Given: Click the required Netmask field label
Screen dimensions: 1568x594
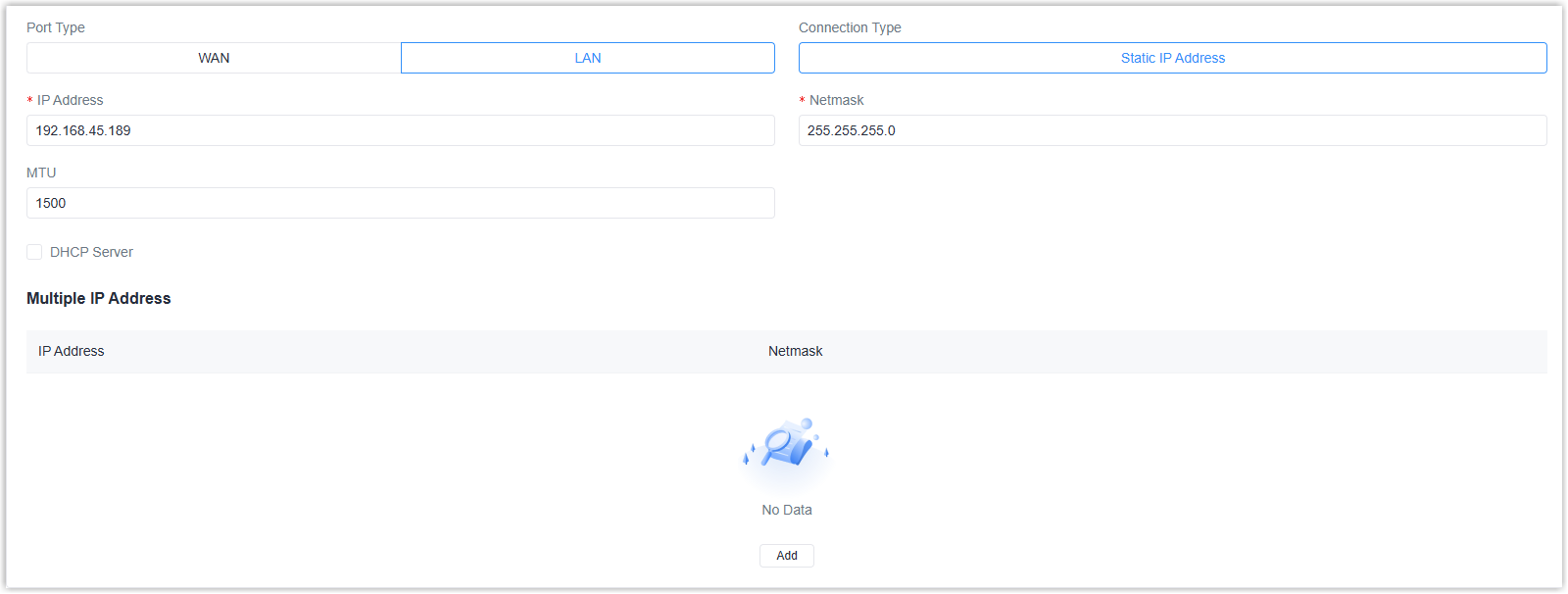Looking at the screenshot, I should (x=836, y=100).
